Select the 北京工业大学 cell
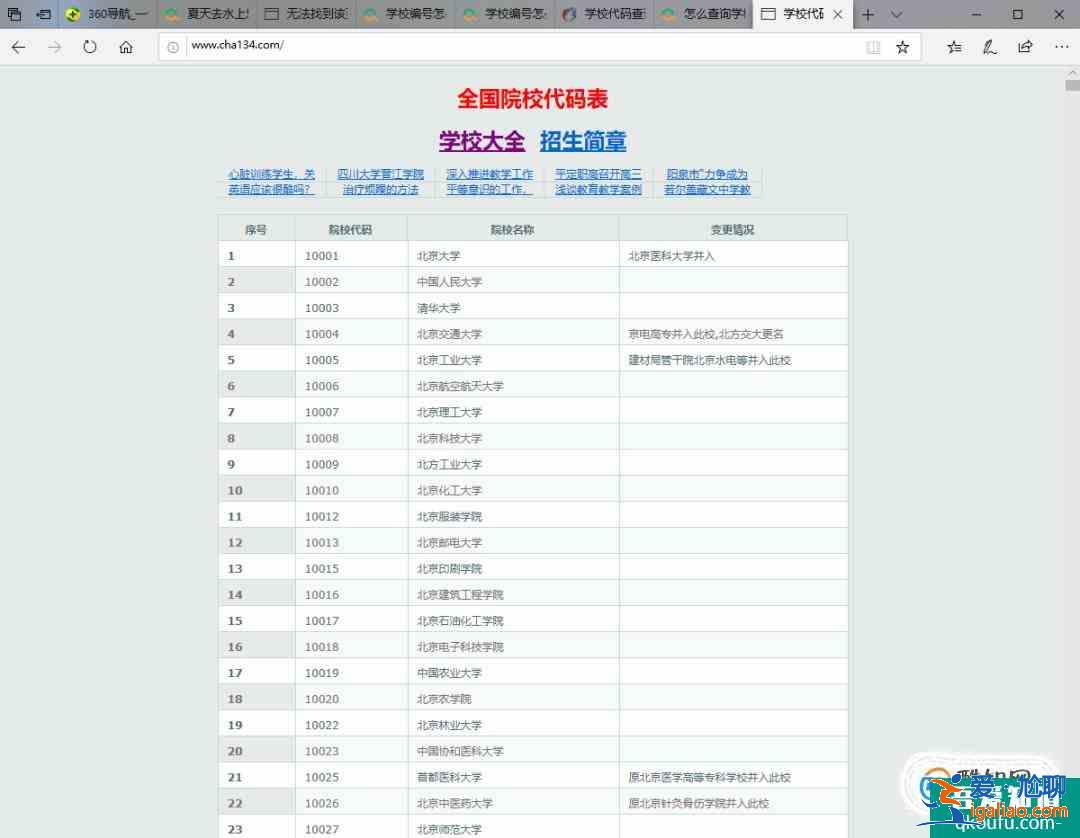 tap(512, 360)
